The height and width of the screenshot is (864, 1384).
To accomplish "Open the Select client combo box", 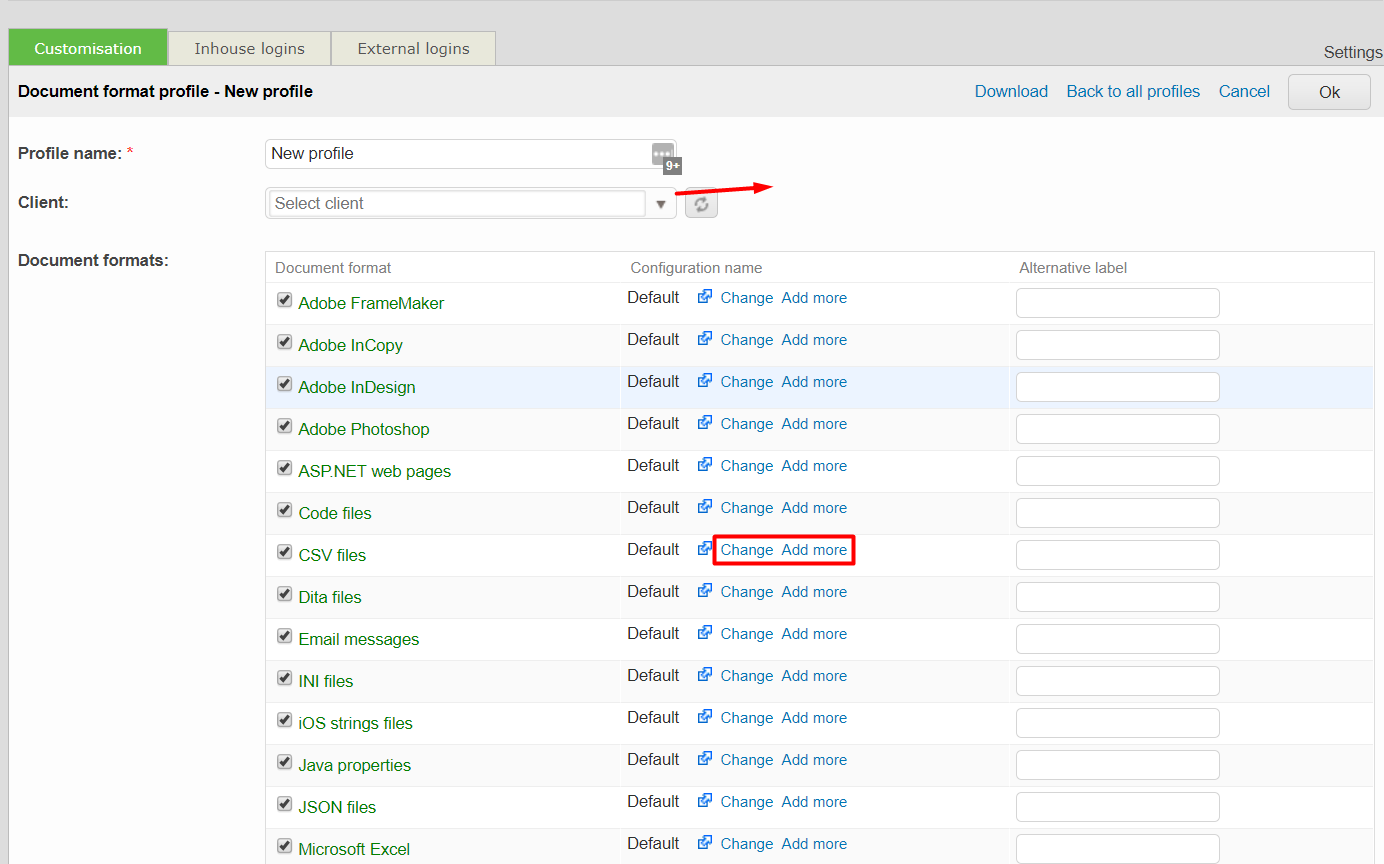I will pyautogui.click(x=457, y=204).
